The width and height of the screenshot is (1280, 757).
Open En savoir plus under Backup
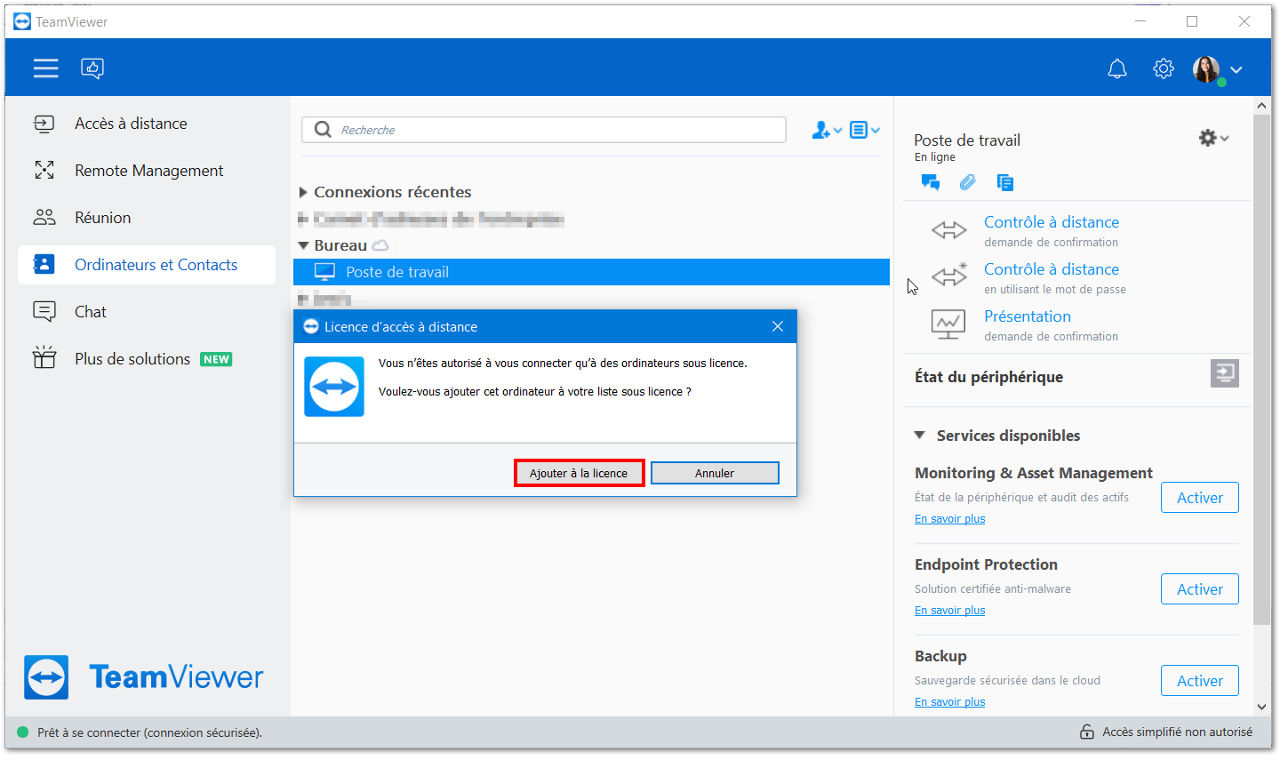(x=950, y=702)
